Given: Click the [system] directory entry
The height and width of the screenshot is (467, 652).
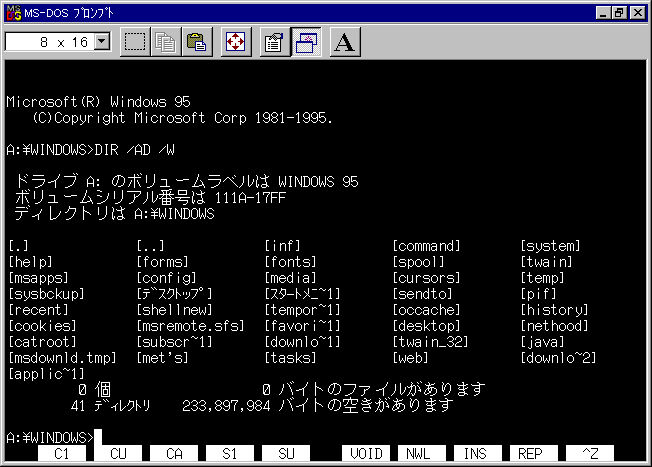Looking at the screenshot, I should (550, 246).
